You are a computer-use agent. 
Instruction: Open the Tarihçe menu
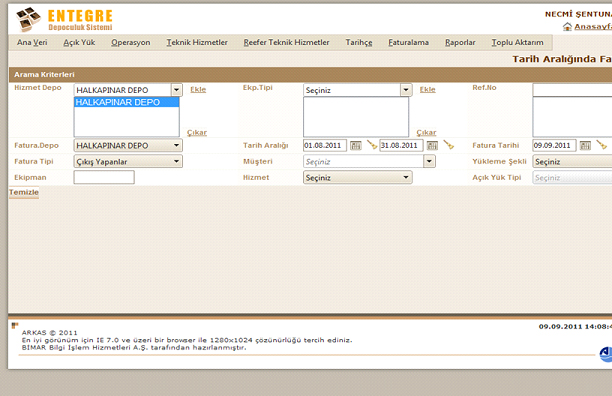point(359,43)
